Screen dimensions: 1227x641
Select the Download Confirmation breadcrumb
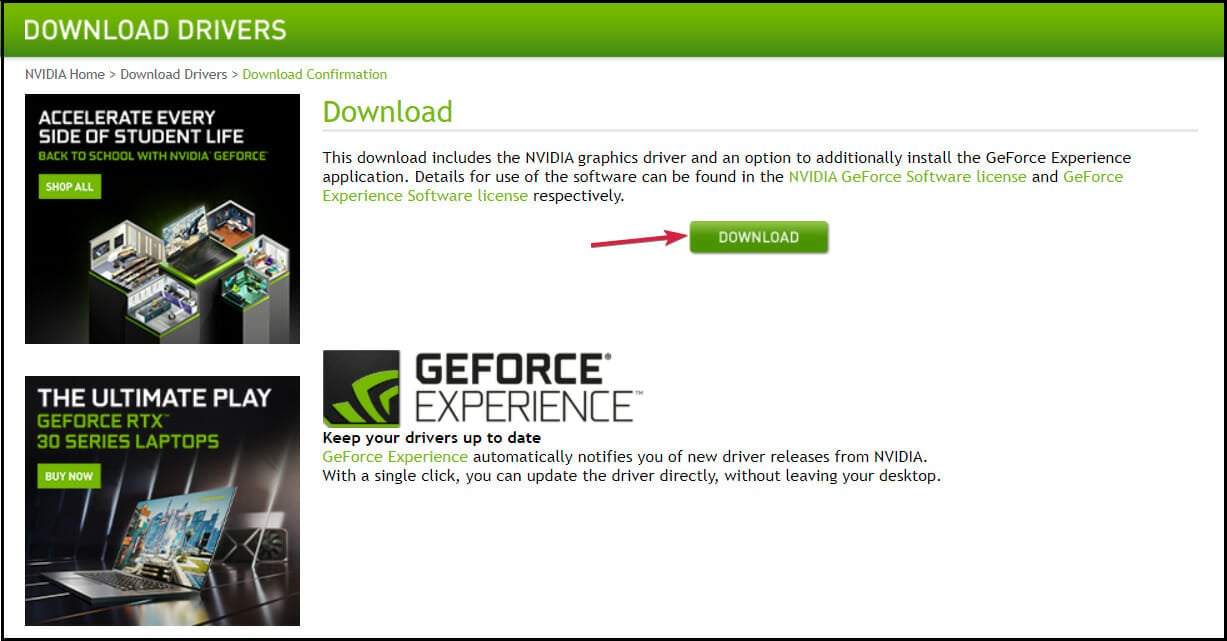click(x=315, y=74)
